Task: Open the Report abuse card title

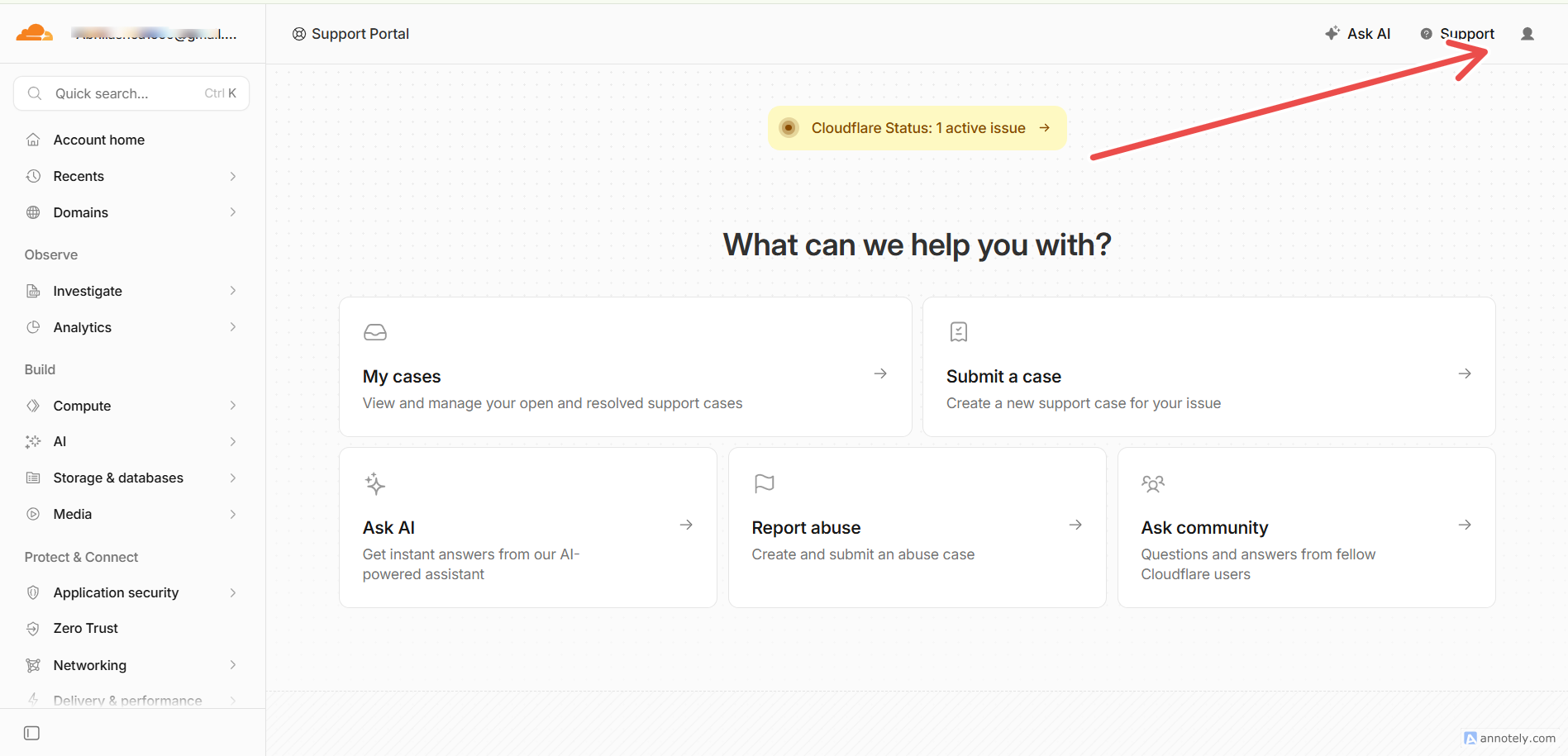Action: tap(806, 528)
